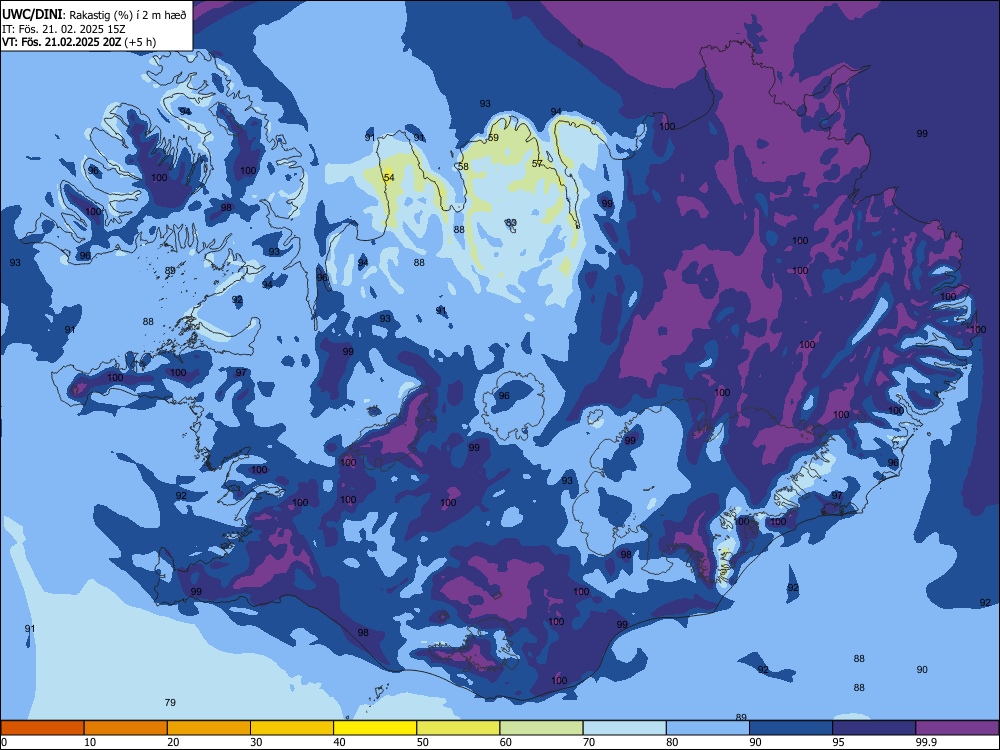Screen dimensions: 1000x750
Task: Select the 50–60 pale yellow legend swatch
Action: point(458,728)
